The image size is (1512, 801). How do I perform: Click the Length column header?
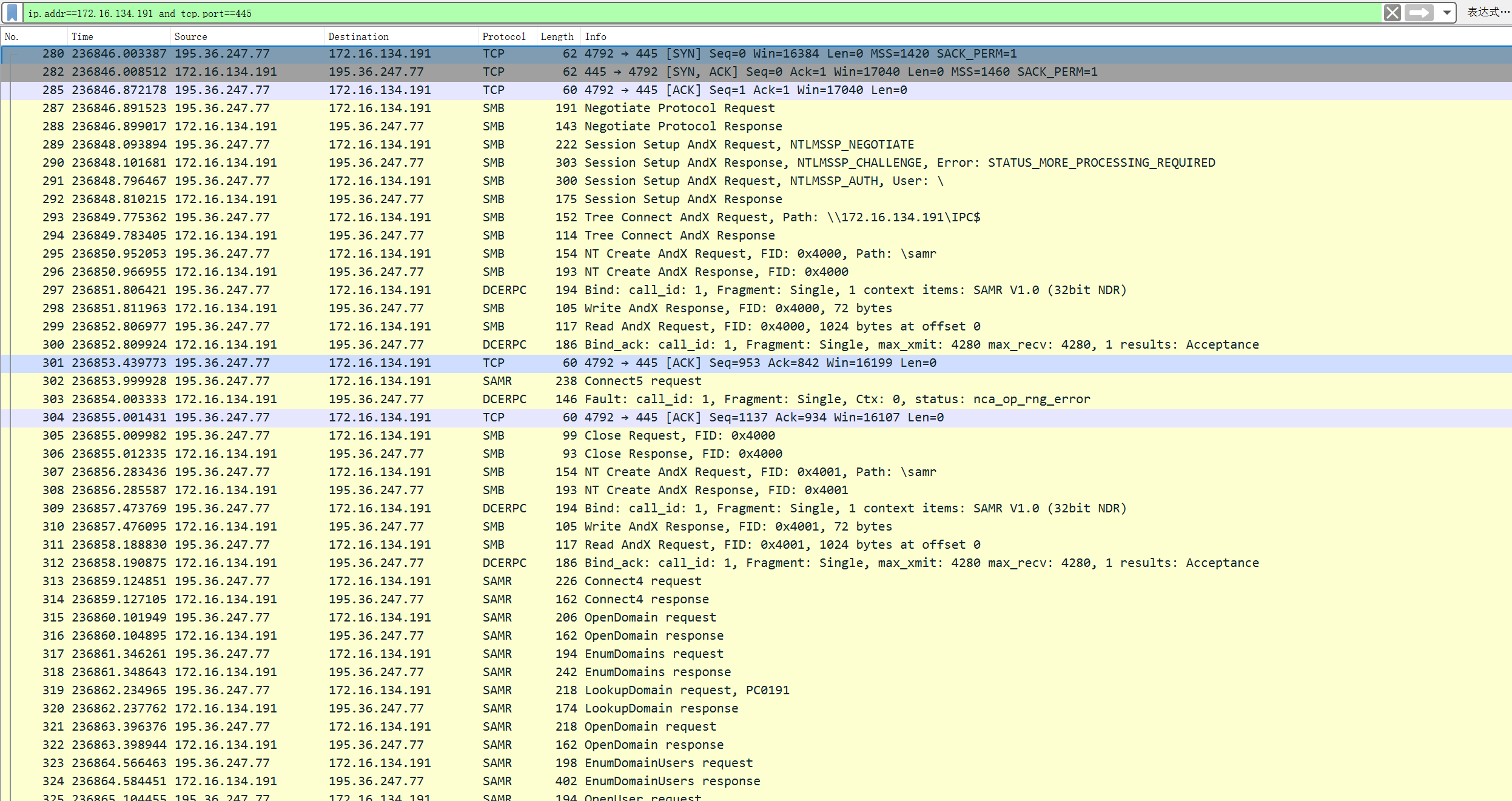557,36
